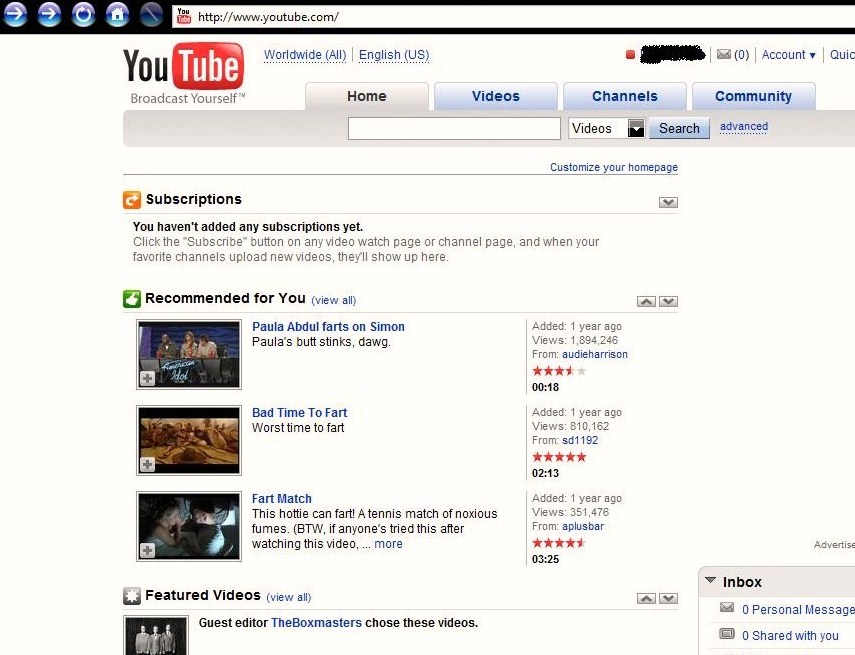Rate Fart Match using star rating
This screenshot has width=855, height=655.
point(559,543)
